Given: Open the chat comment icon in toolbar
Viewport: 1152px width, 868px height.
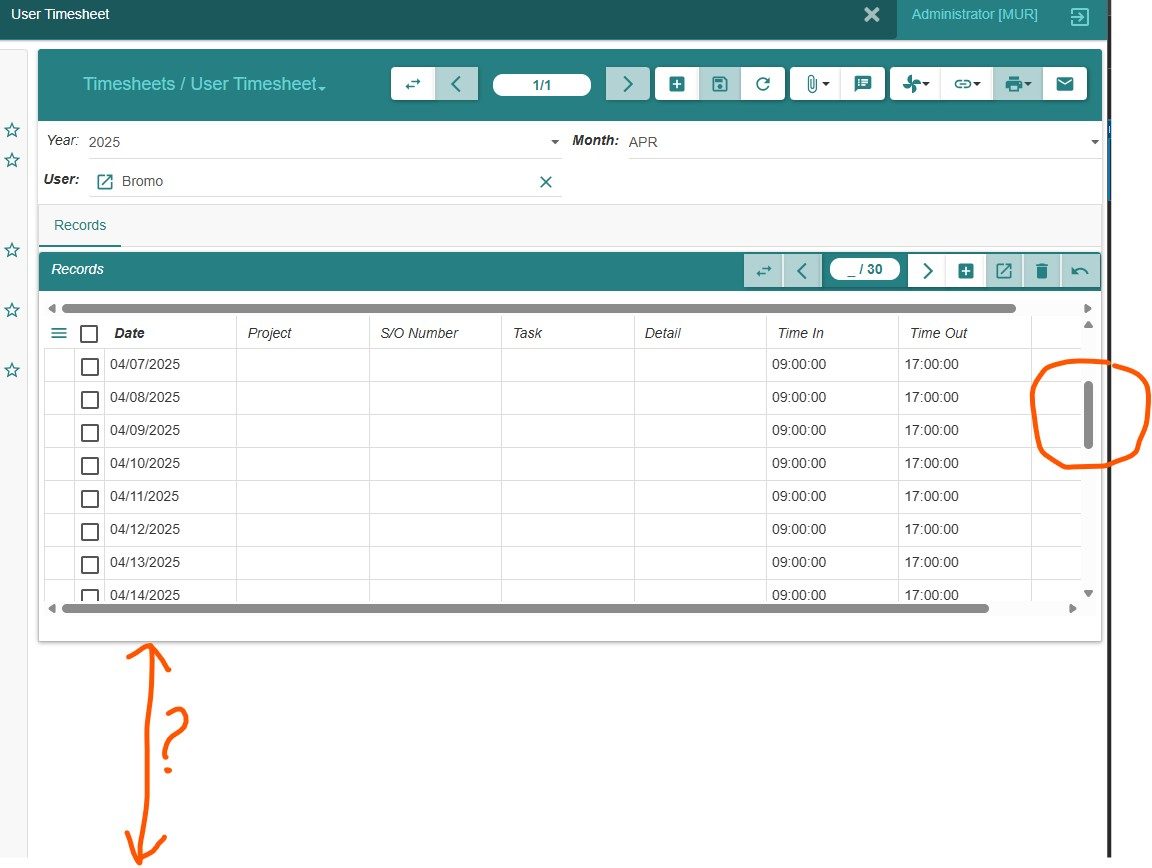Looking at the screenshot, I should click(x=863, y=84).
